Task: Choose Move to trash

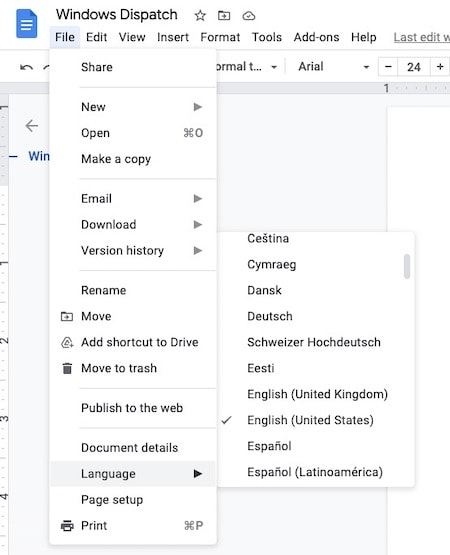Action: [x=133, y=368]
